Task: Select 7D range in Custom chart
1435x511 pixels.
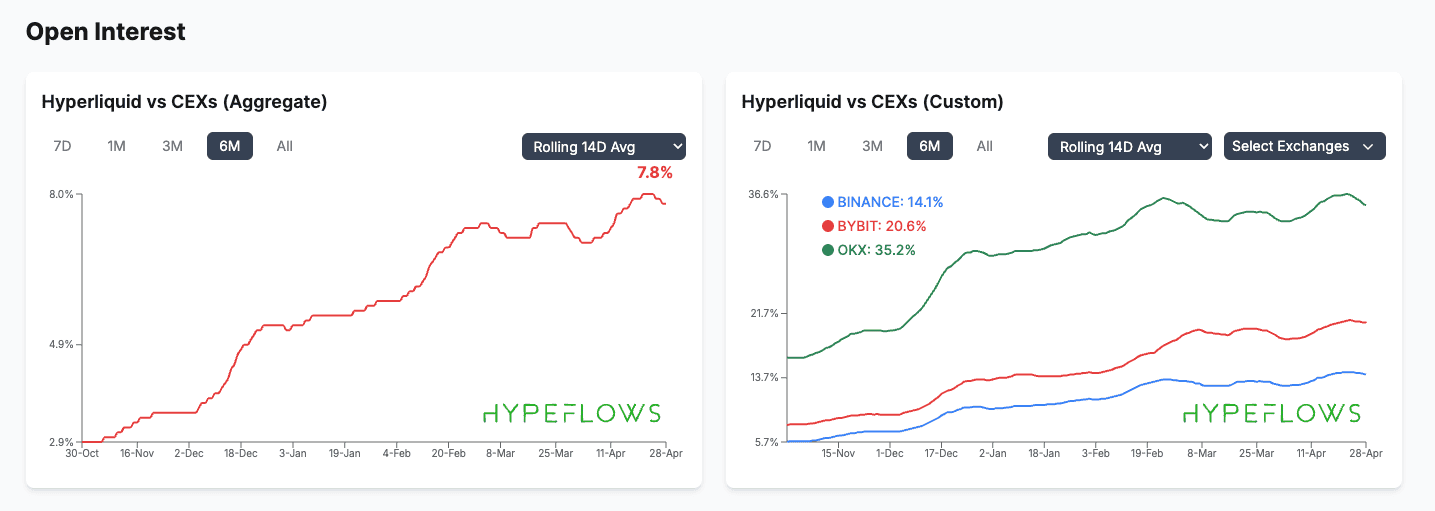Action: click(762, 146)
